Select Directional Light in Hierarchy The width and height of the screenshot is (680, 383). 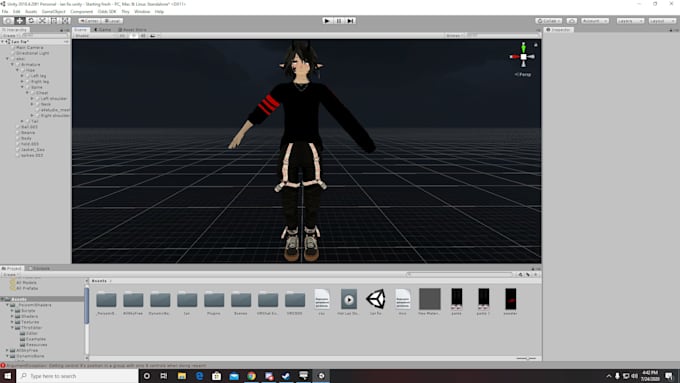tap(33, 53)
